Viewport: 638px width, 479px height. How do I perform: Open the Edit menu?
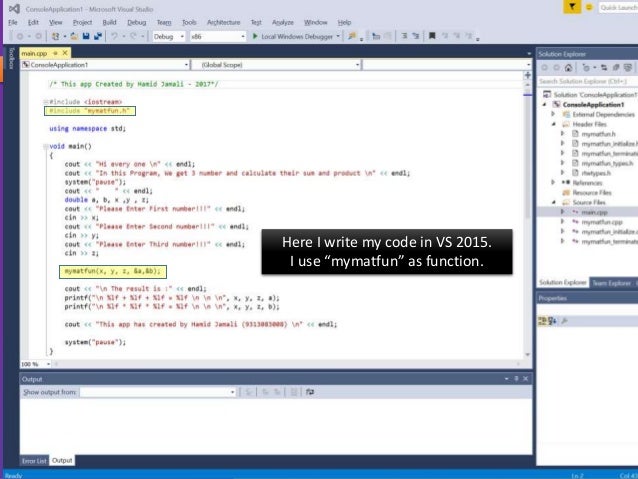pyautogui.click(x=33, y=22)
